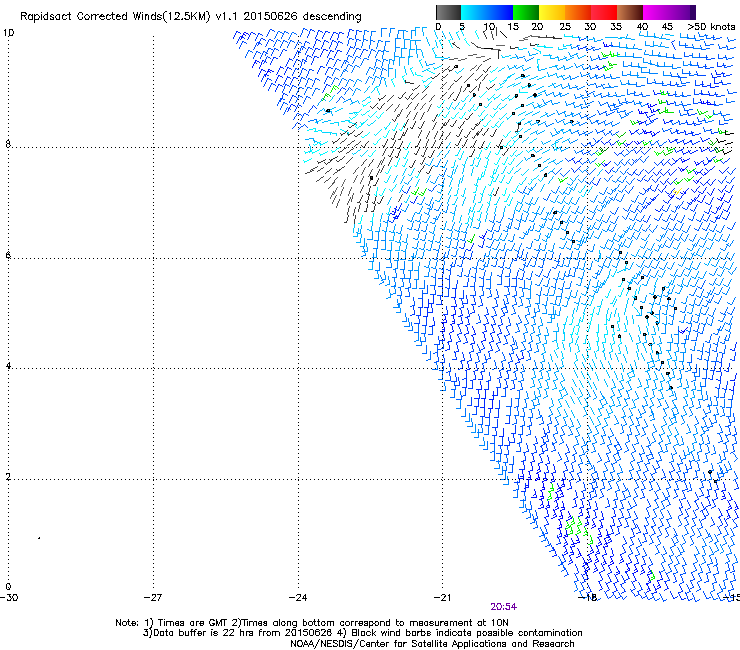The image size is (740, 650).
Task: Select the gray 0–5 knots legend segment
Action: pos(448,12)
